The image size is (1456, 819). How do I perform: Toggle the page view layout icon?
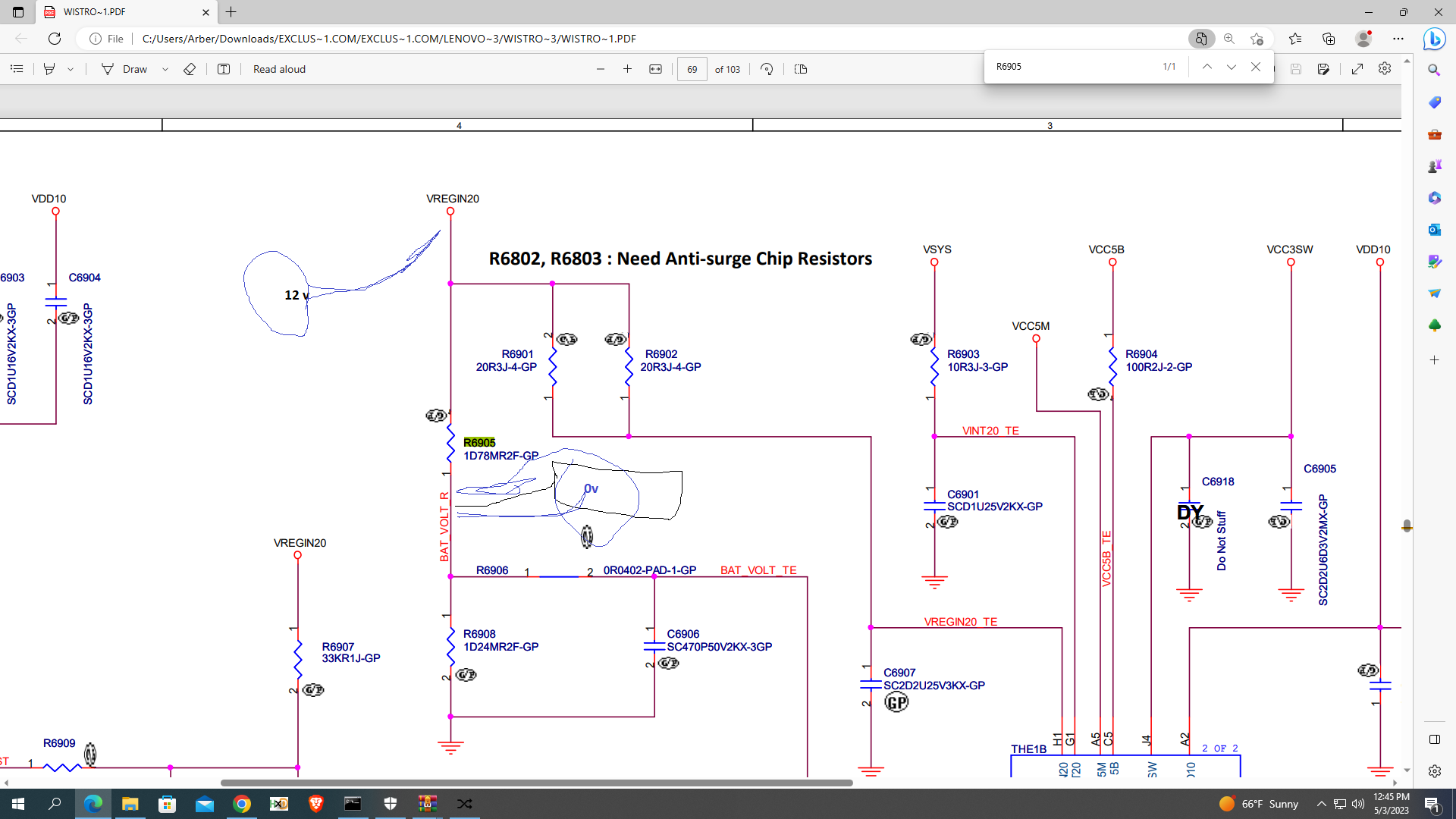point(800,69)
